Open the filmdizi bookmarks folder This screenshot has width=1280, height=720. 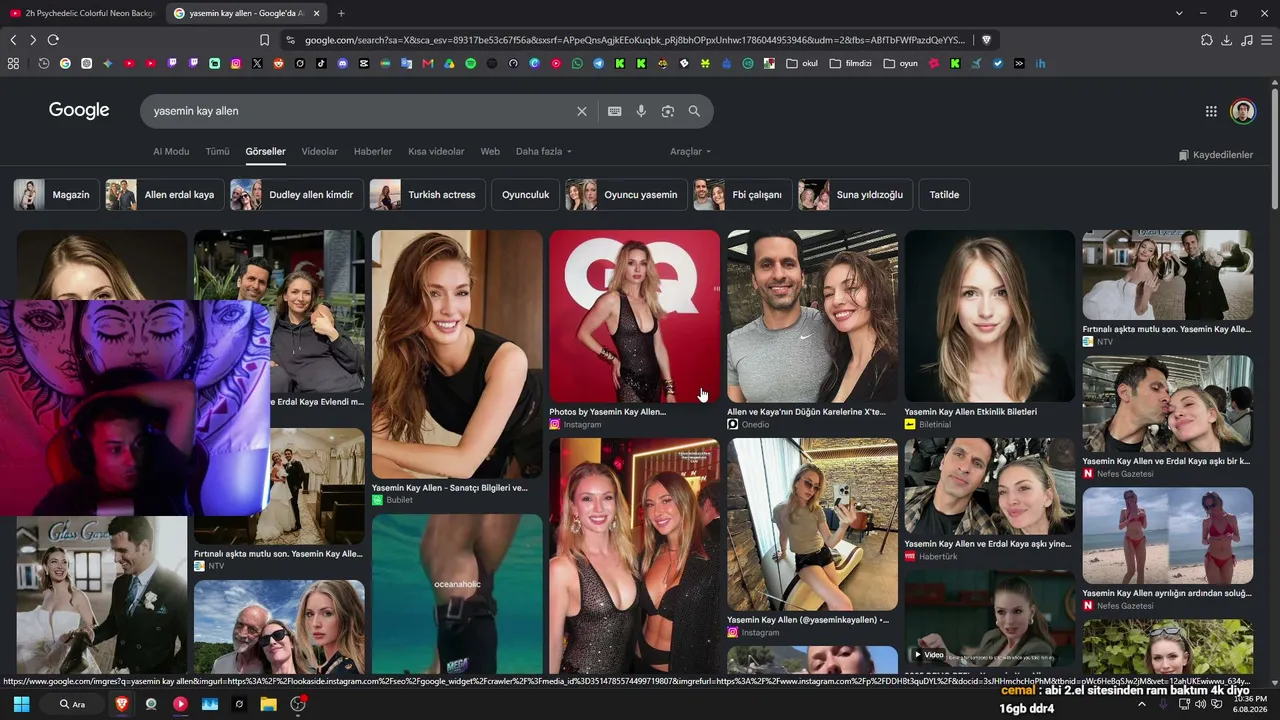[x=850, y=63]
